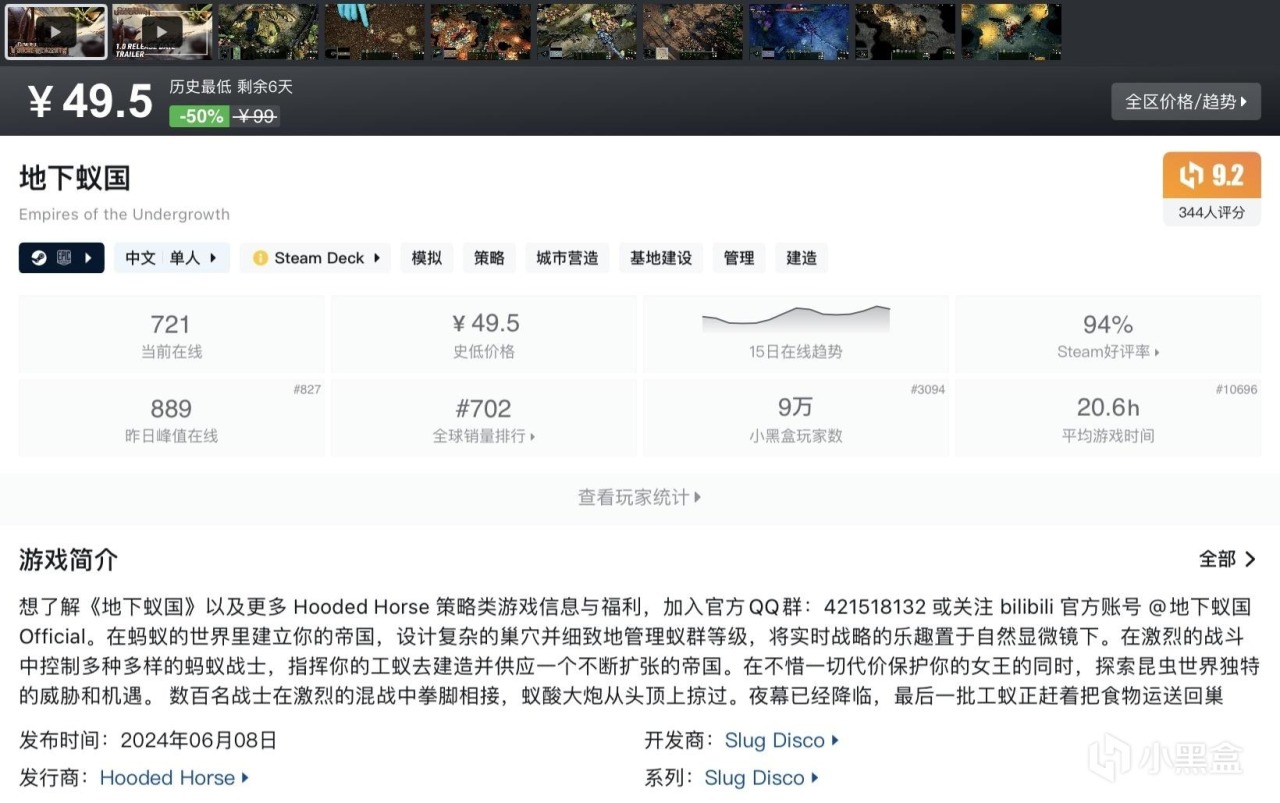Open the publisher Hooded Horse link
Viewport: 1280px width, 803px height.
(174, 778)
